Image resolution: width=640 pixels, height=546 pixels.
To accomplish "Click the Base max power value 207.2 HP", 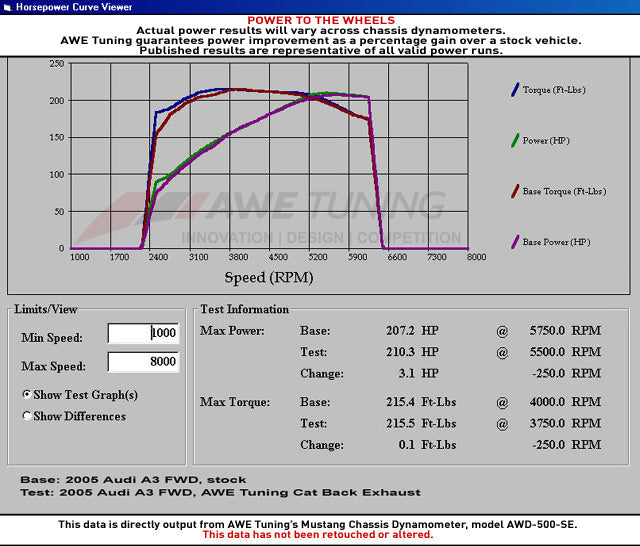I will pos(407,331).
